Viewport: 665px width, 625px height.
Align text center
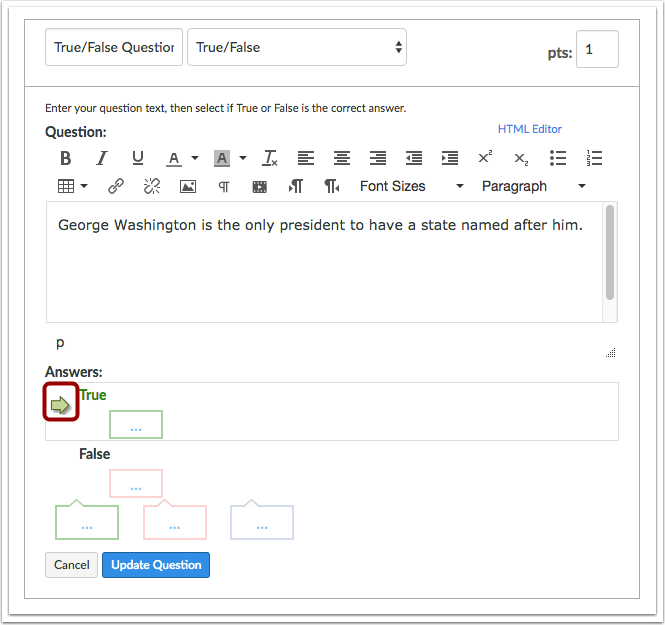tap(342, 159)
